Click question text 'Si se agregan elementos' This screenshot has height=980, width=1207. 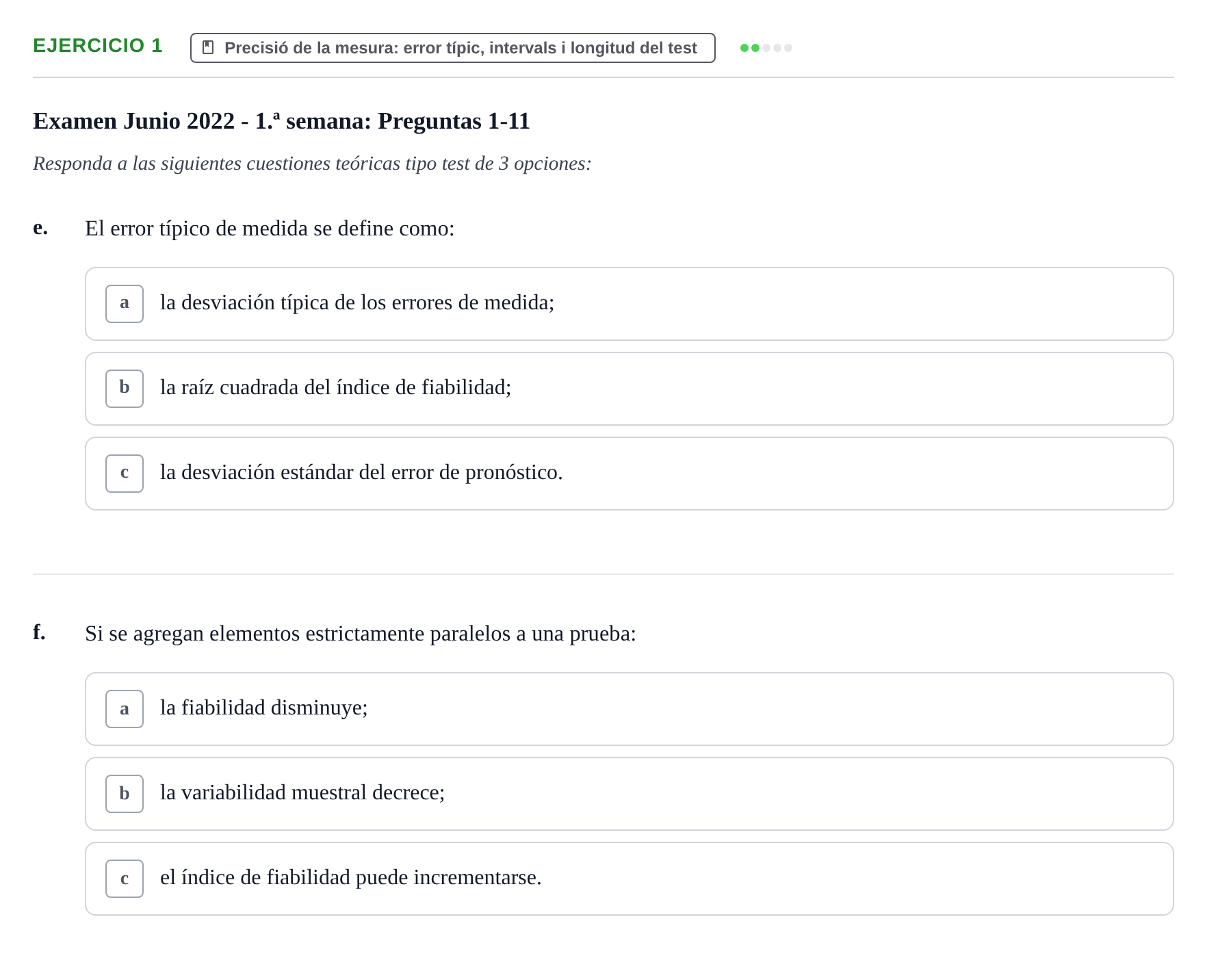pos(361,634)
